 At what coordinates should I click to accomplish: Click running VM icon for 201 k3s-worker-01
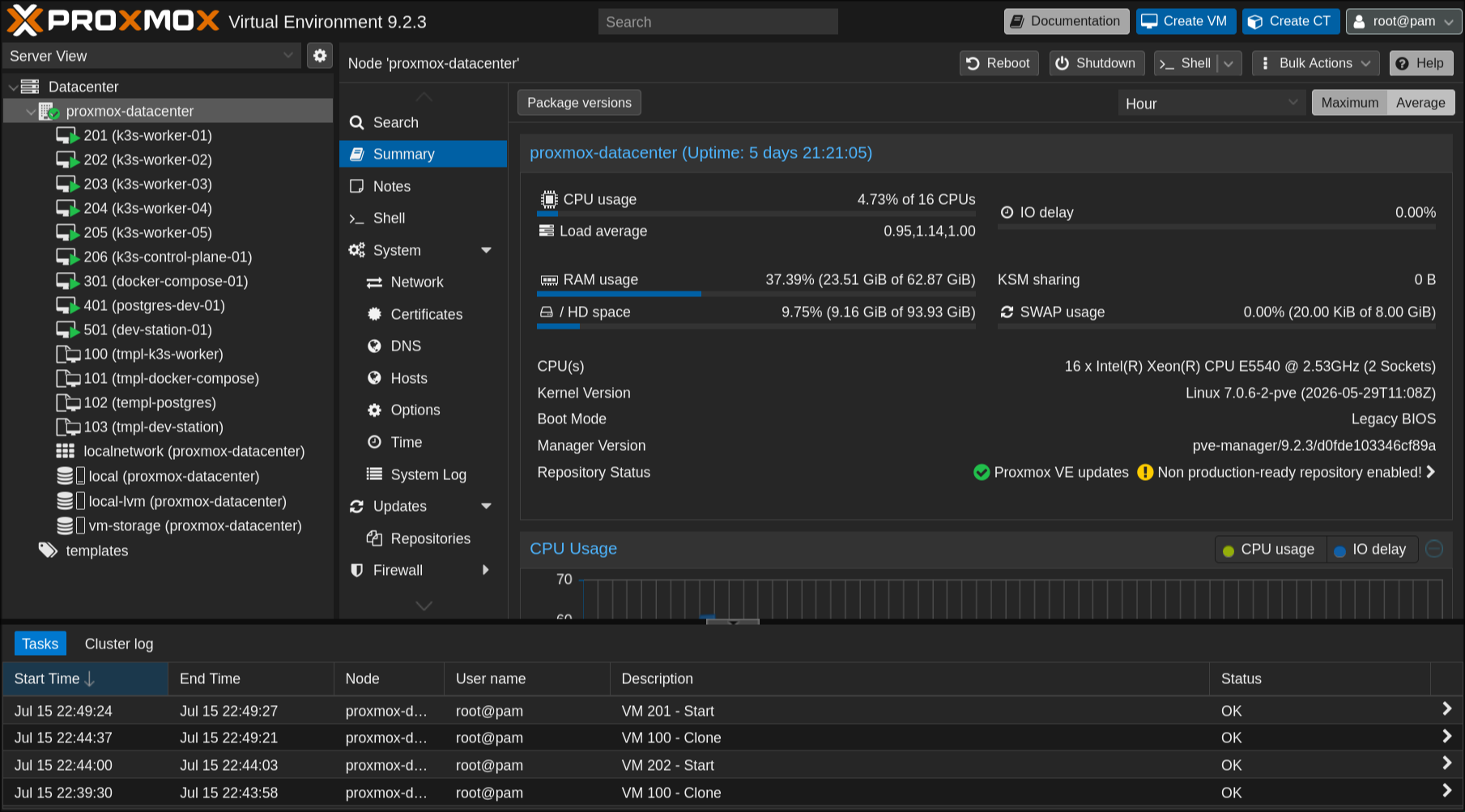coord(67,135)
